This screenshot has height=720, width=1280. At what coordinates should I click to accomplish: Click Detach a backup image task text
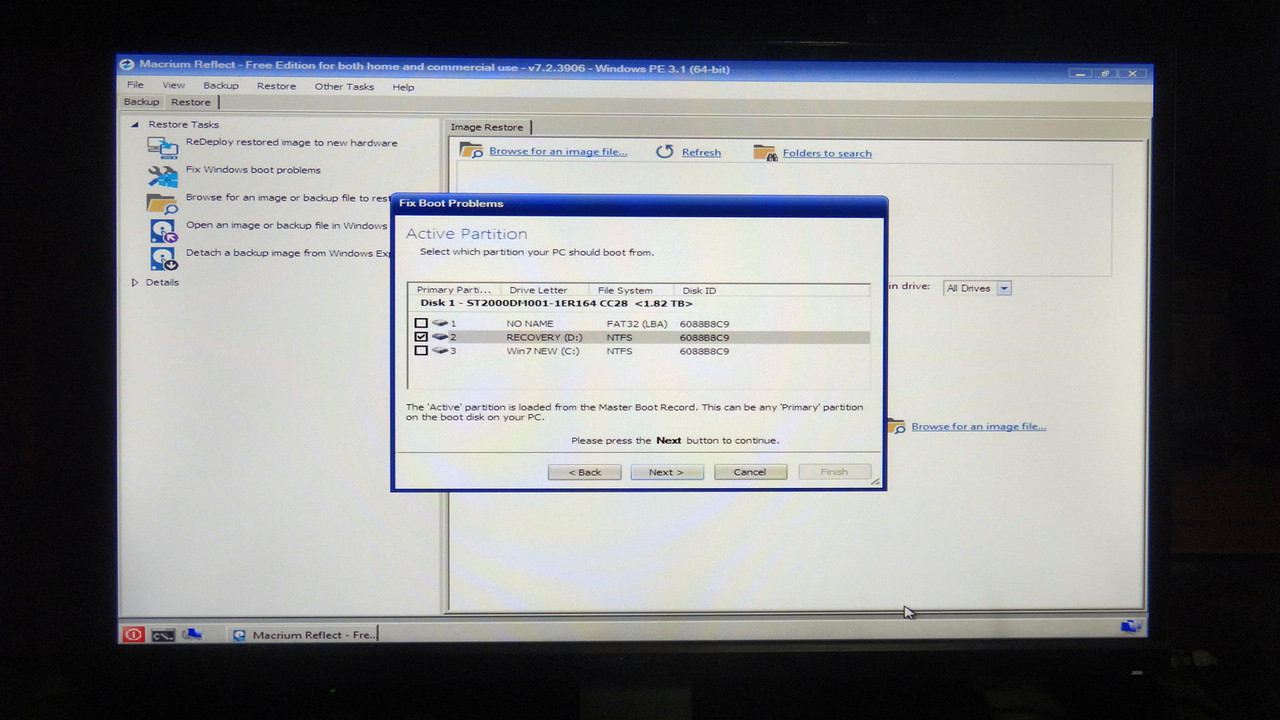tap(288, 253)
